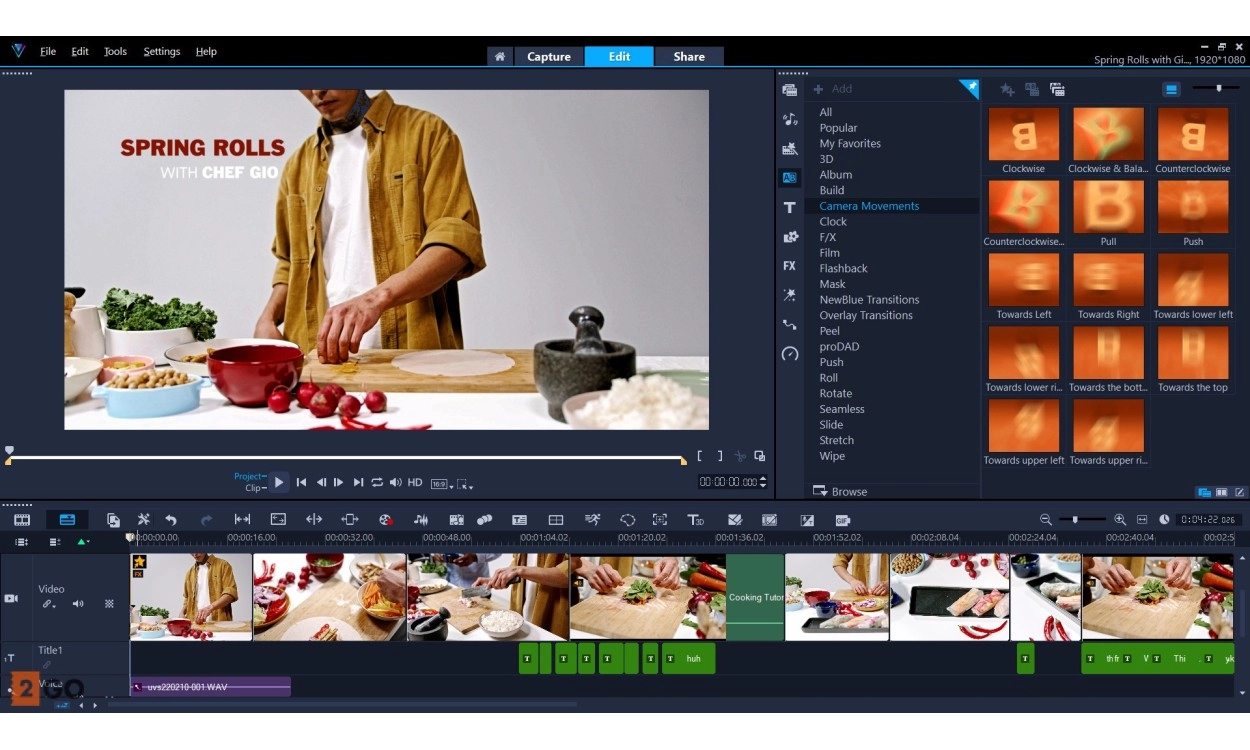Open the Overlay graphics library icon
1250x750 pixels.
pos(790,237)
